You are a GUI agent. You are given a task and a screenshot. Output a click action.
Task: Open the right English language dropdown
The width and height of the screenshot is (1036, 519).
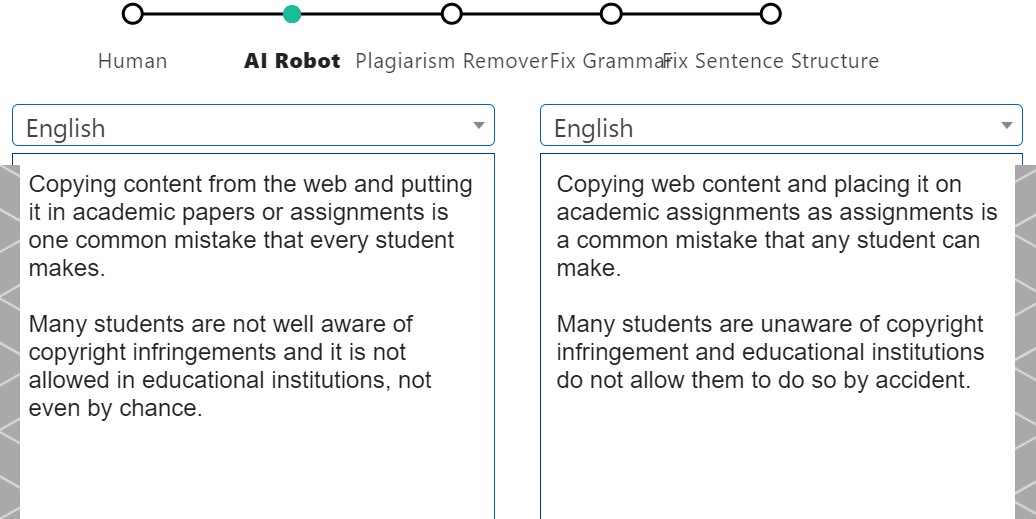click(x=768, y=127)
